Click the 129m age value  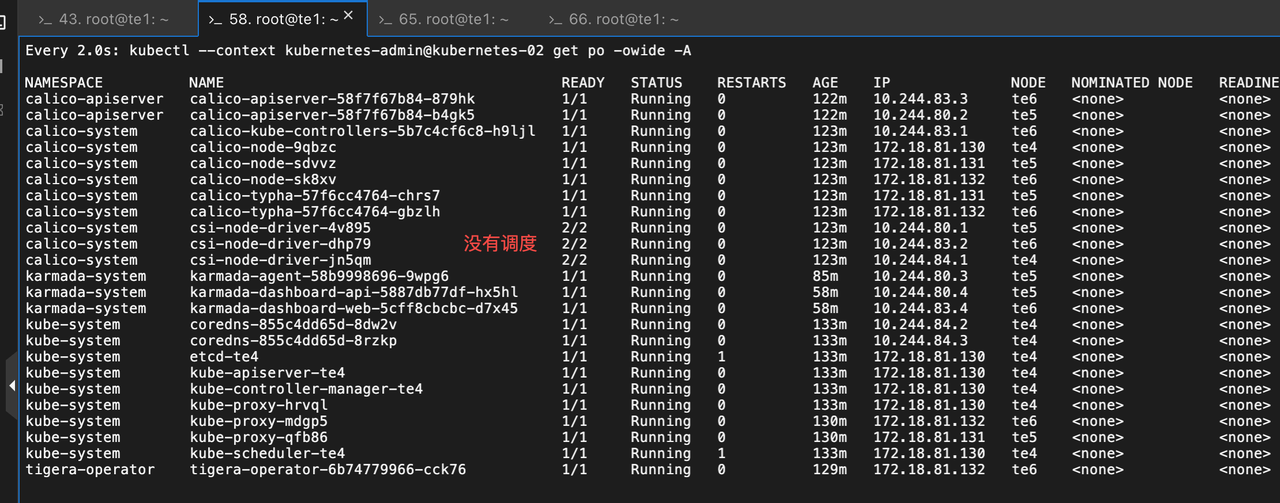click(x=830, y=469)
